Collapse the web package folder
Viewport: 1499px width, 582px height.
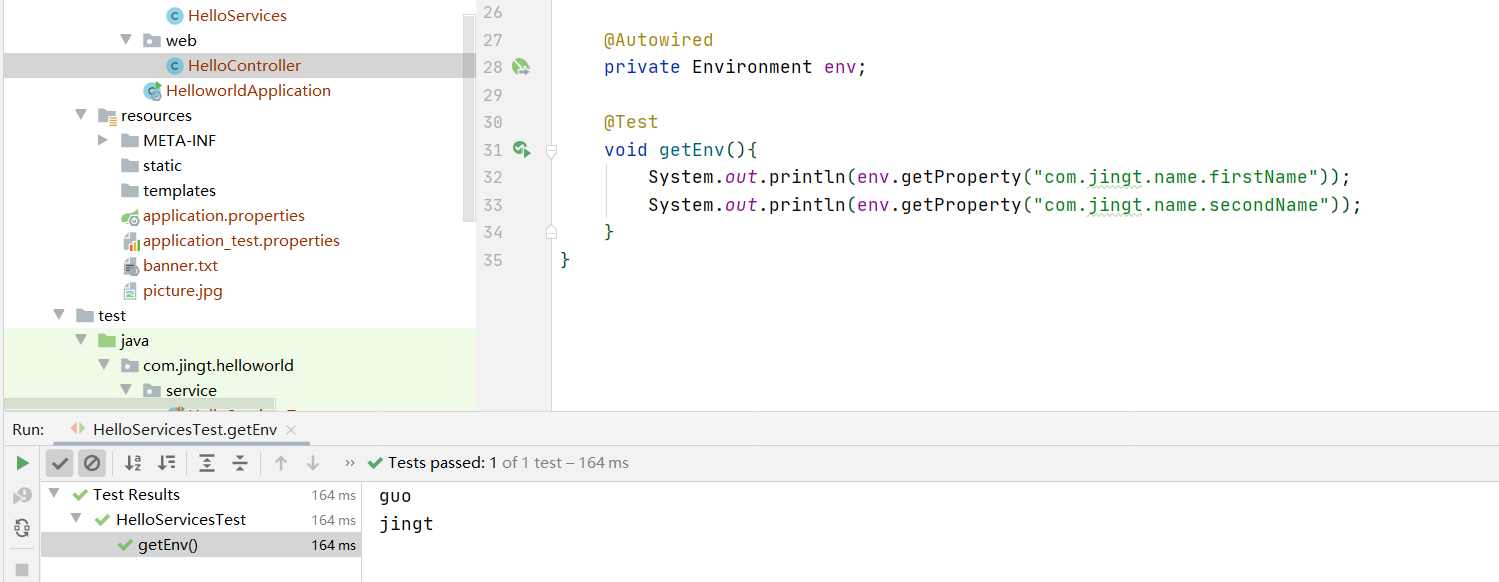point(126,40)
